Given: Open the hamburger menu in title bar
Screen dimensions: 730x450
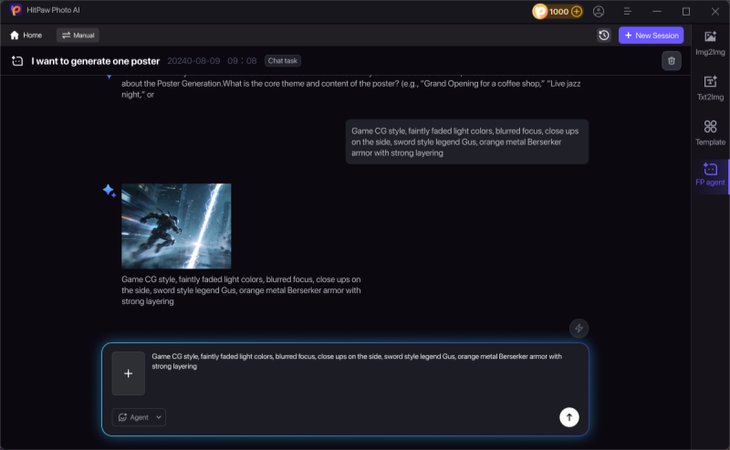Looking at the screenshot, I should (627, 11).
